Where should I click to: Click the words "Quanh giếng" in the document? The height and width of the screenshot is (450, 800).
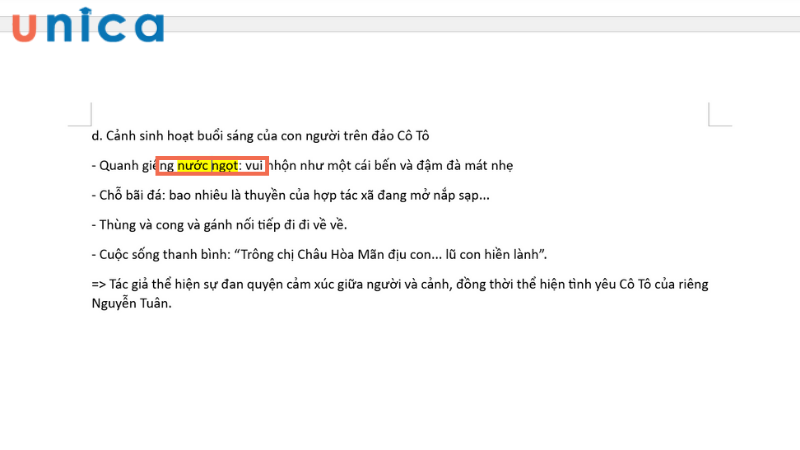[x=137, y=166]
